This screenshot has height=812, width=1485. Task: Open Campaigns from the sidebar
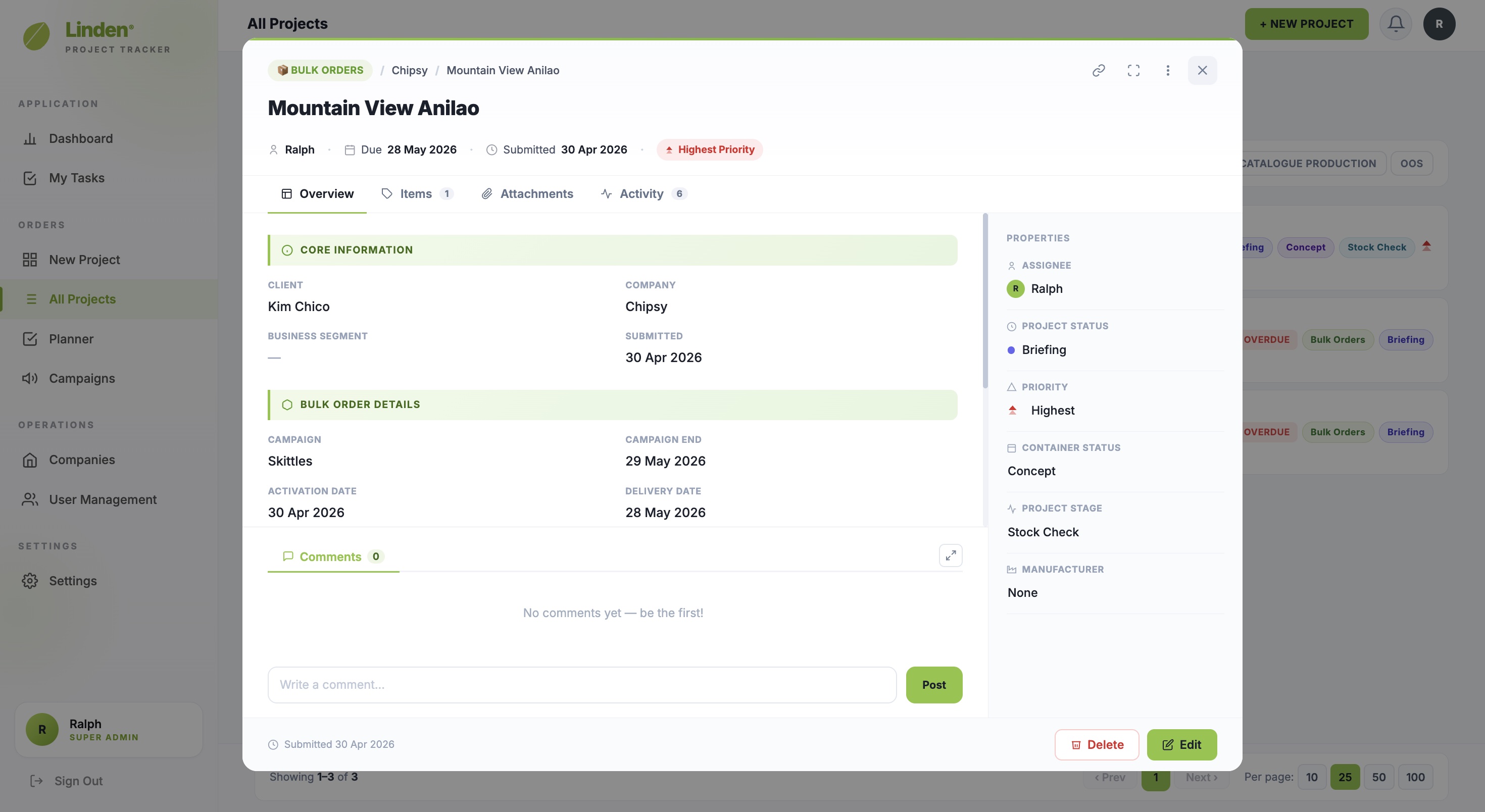point(109,379)
